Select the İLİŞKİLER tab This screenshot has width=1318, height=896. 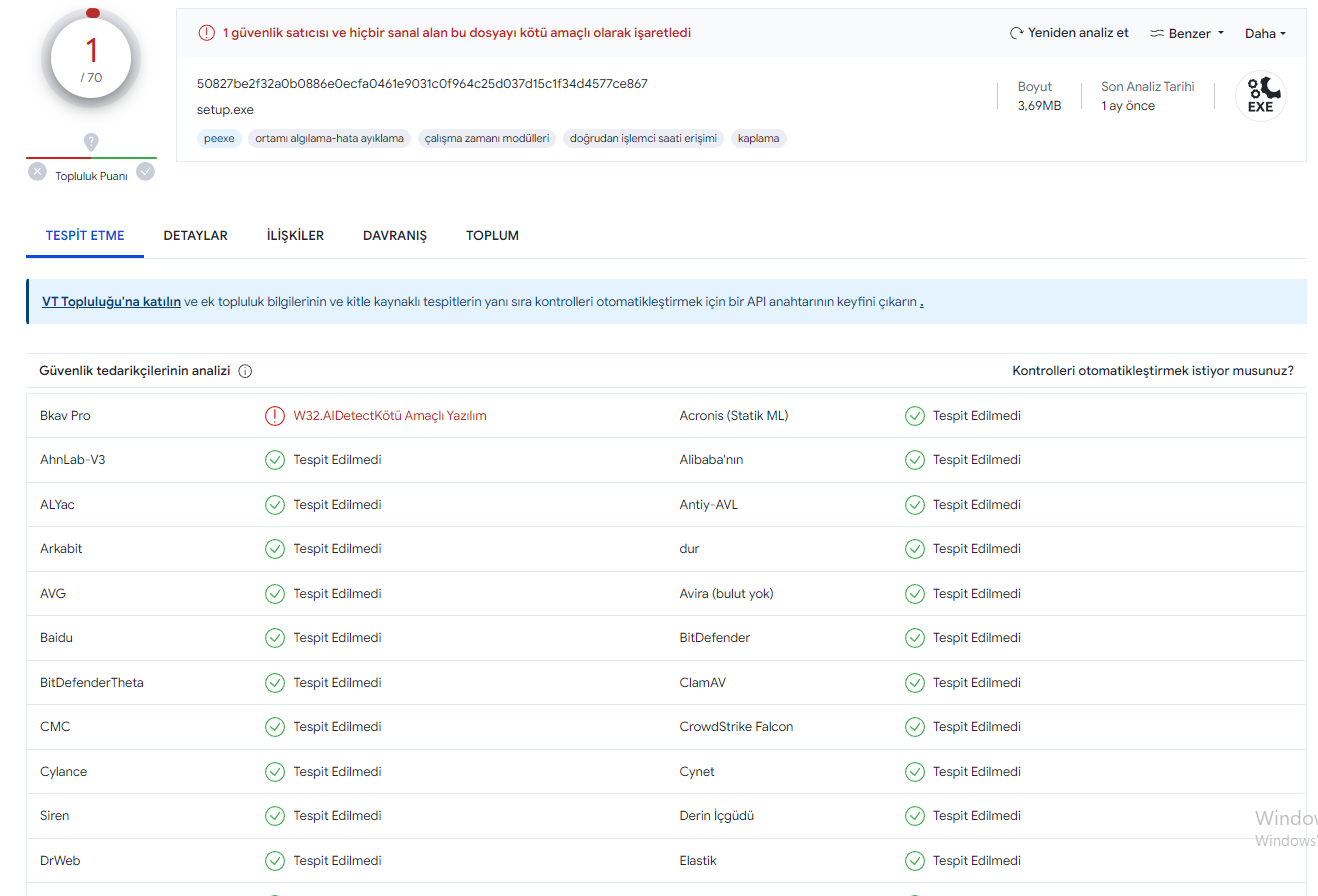click(295, 236)
